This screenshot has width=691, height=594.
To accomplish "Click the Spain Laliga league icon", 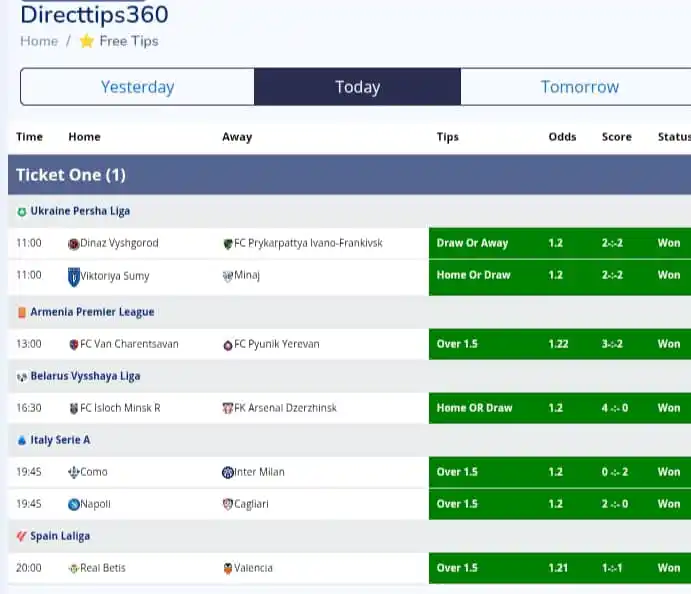I will coord(22,536).
